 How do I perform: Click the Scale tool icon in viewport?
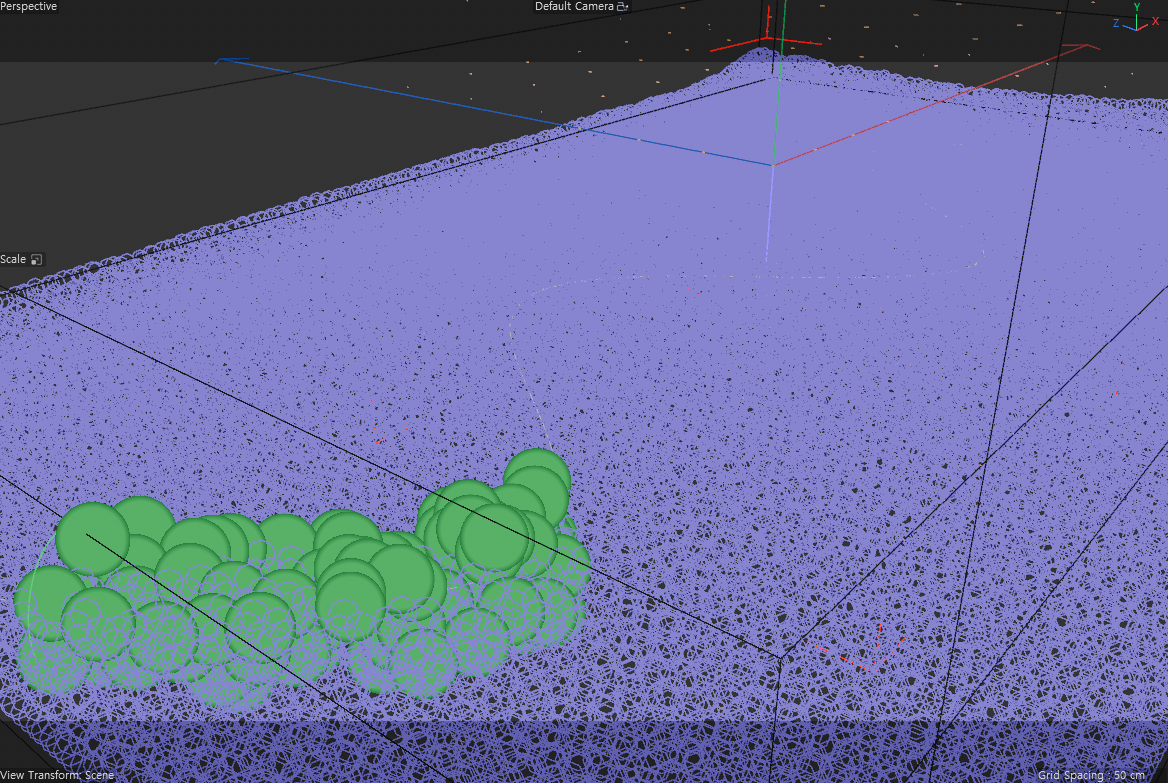pos(36,260)
